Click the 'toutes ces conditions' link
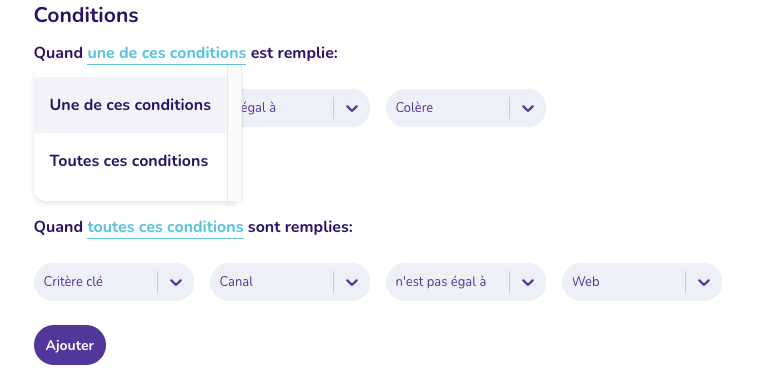 coord(165,227)
